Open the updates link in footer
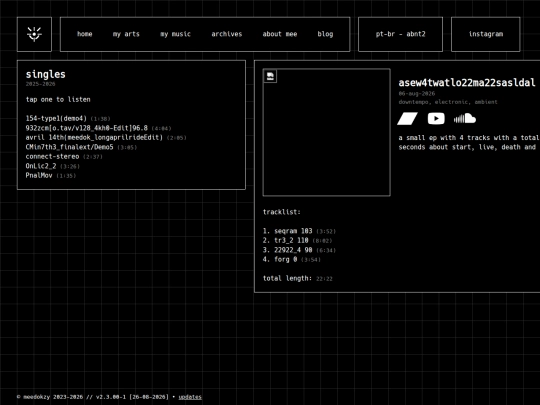540x405 pixels. (x=190, y=397)
